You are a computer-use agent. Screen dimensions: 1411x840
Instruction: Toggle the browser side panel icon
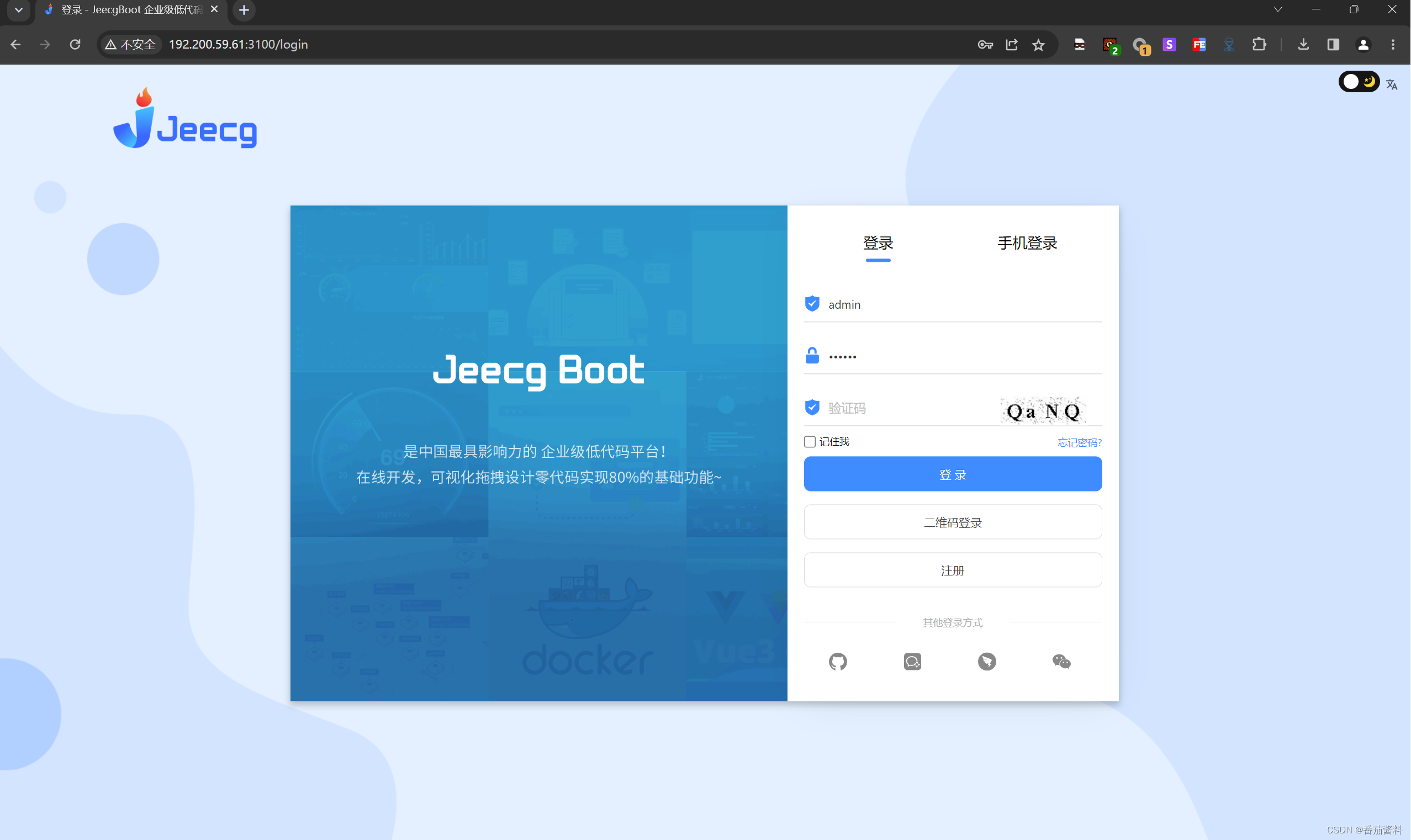[1333, 44]
